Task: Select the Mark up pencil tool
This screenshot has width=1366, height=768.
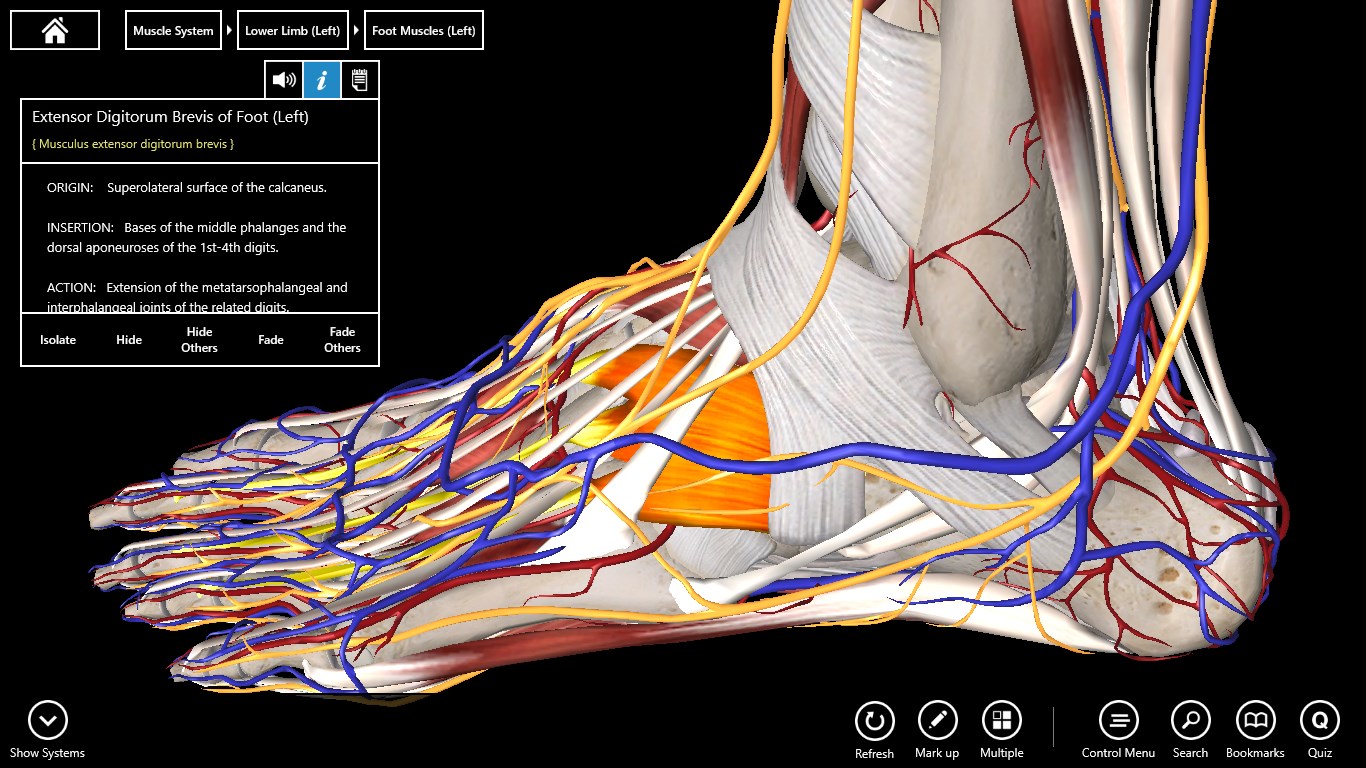Action: click(x=937, y=719)
